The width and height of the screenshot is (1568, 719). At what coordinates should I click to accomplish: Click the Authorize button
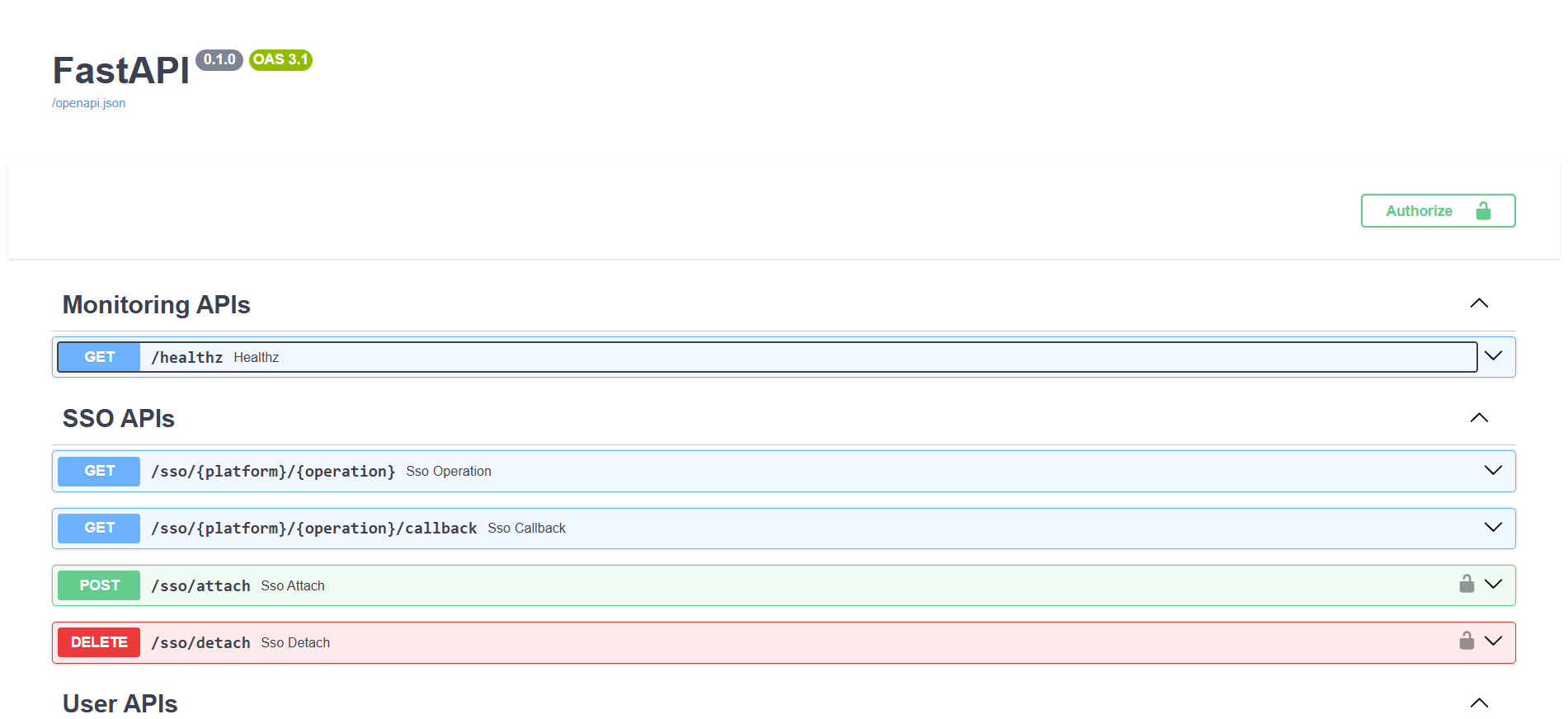[1438, 210]
